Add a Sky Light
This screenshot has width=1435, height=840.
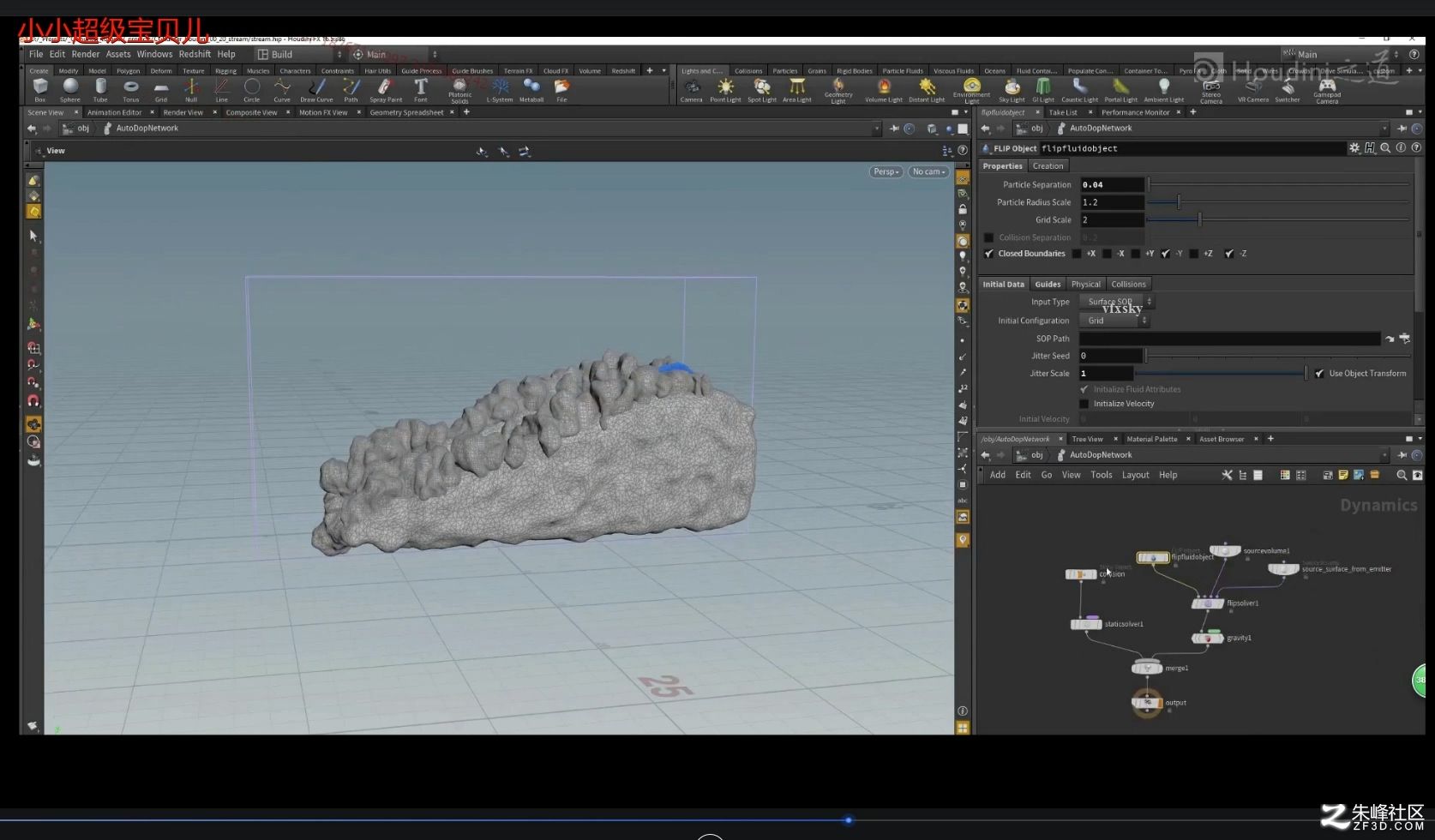click(1012, 89)
